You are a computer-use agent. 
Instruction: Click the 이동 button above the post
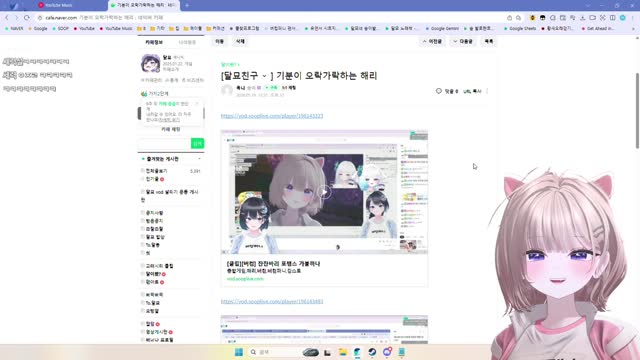(x=220, y=41)
